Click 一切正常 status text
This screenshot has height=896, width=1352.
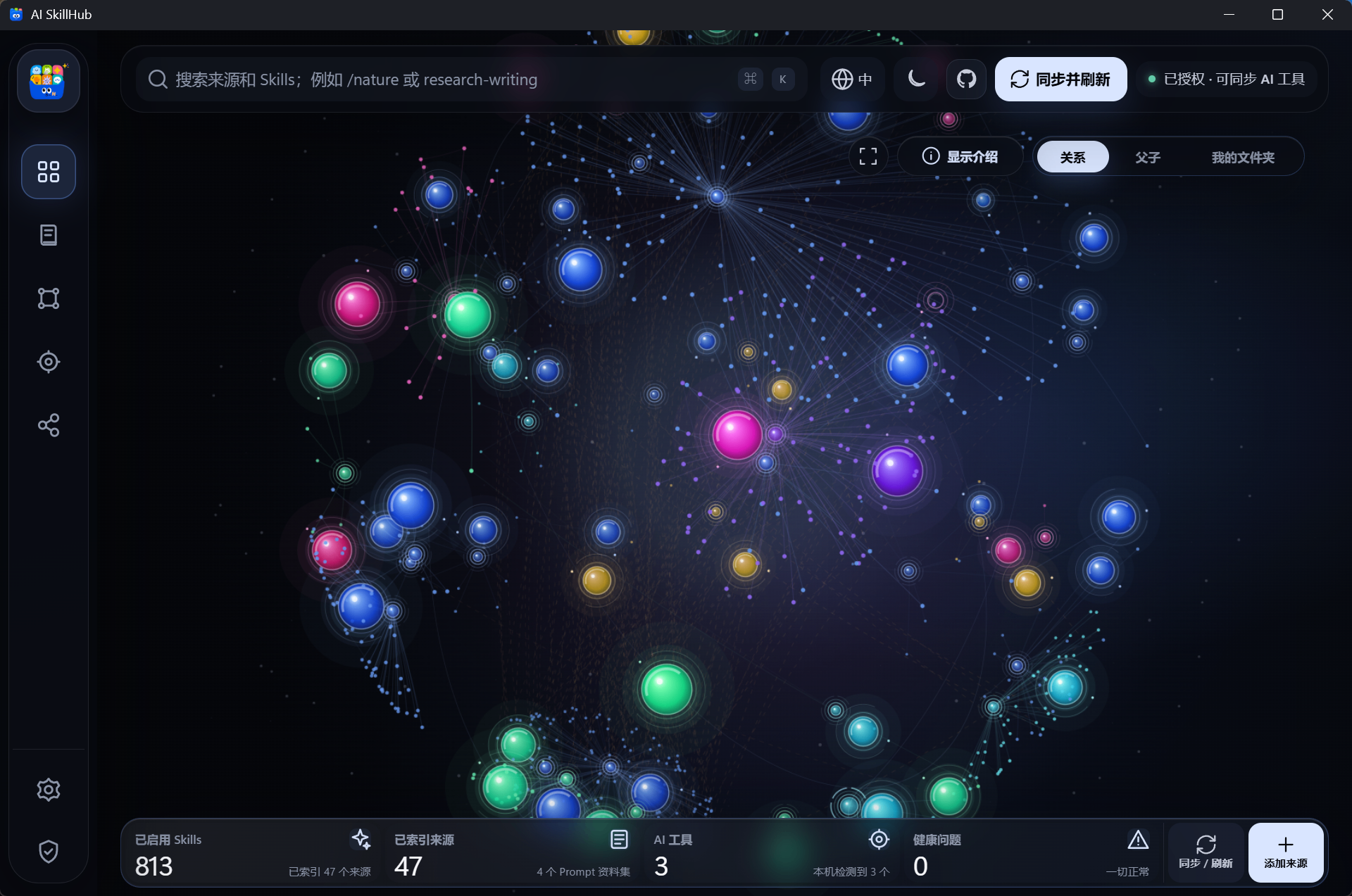pyautogui.click(x=1127, y=871)
